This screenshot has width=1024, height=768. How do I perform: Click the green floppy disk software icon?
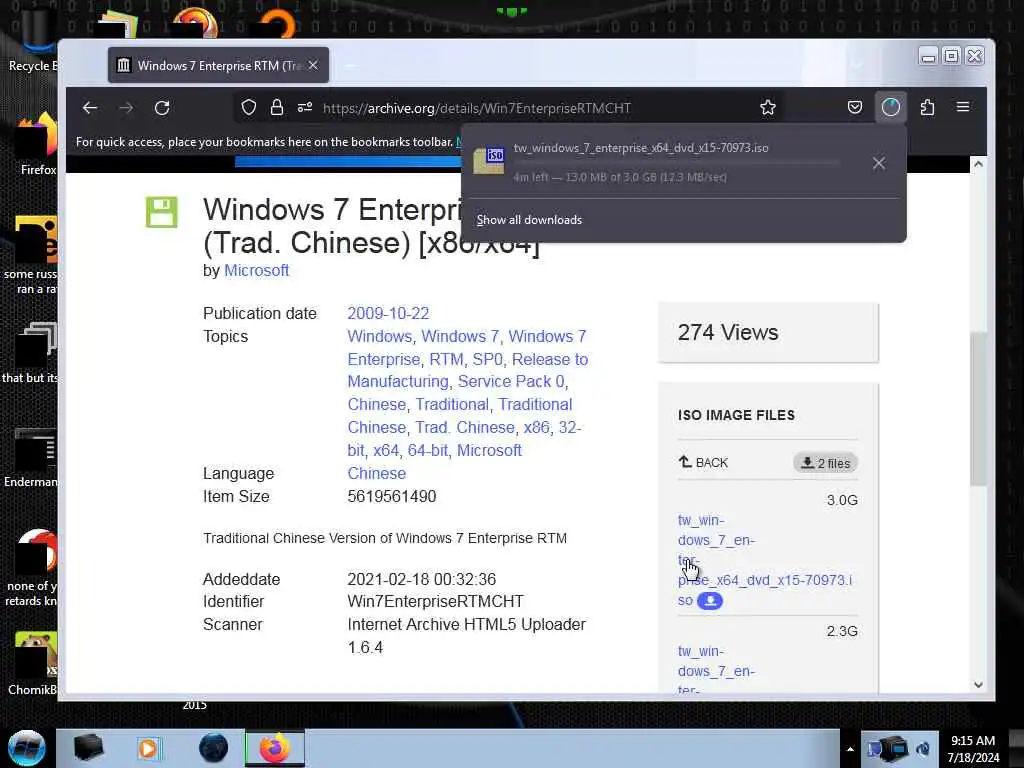pos(161,212)
